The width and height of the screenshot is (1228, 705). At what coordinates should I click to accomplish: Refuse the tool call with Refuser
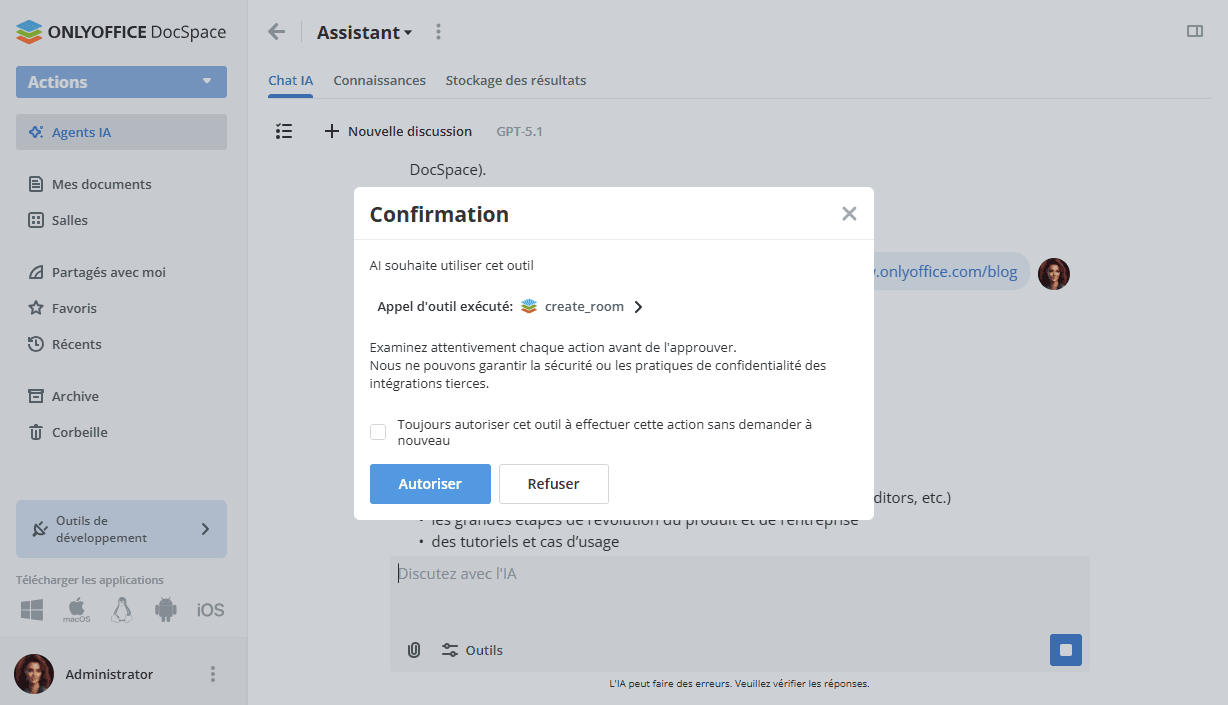(x=553, y=483)
